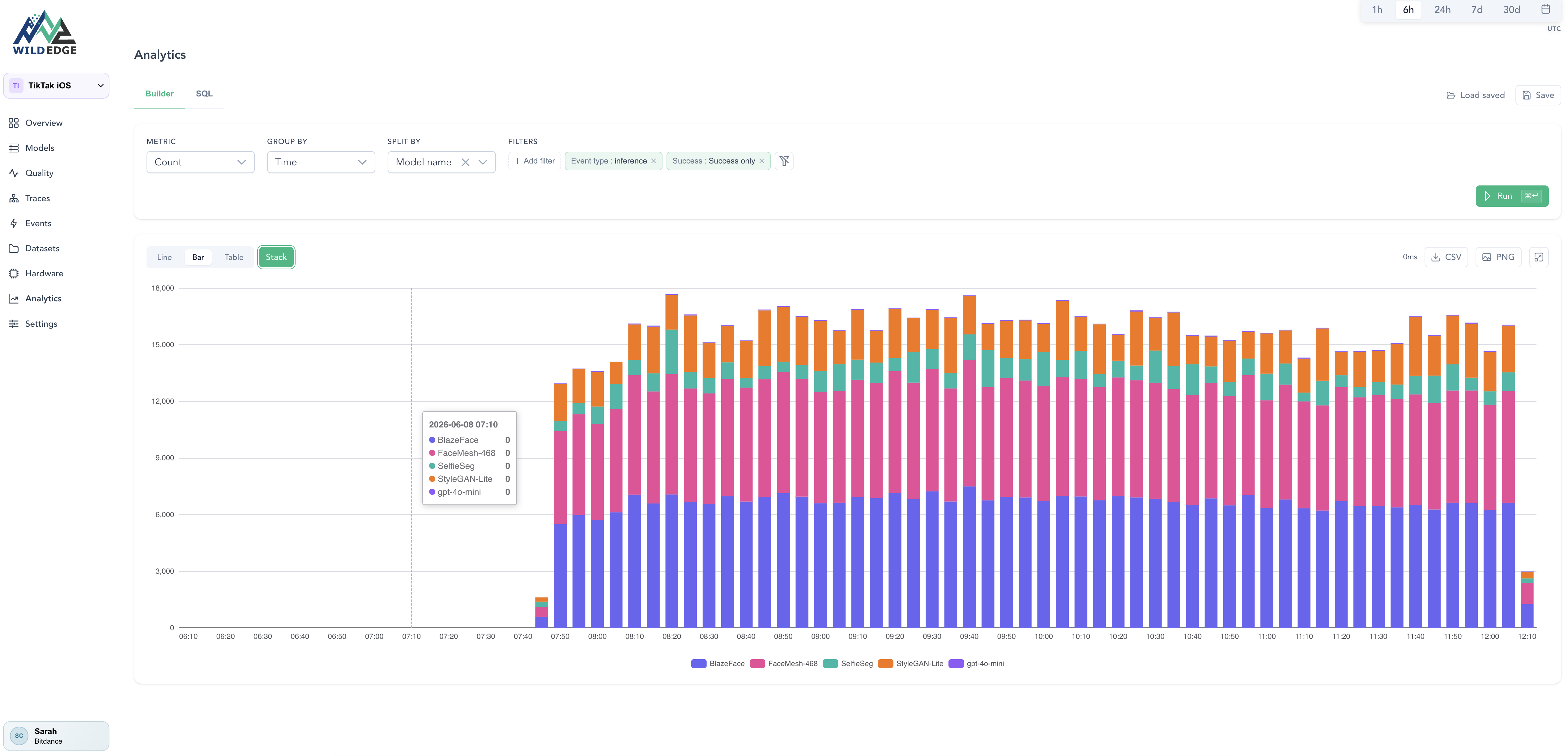
Task: Click the 12:10 partial stacked bar
Action: [x=1527, y=600]
